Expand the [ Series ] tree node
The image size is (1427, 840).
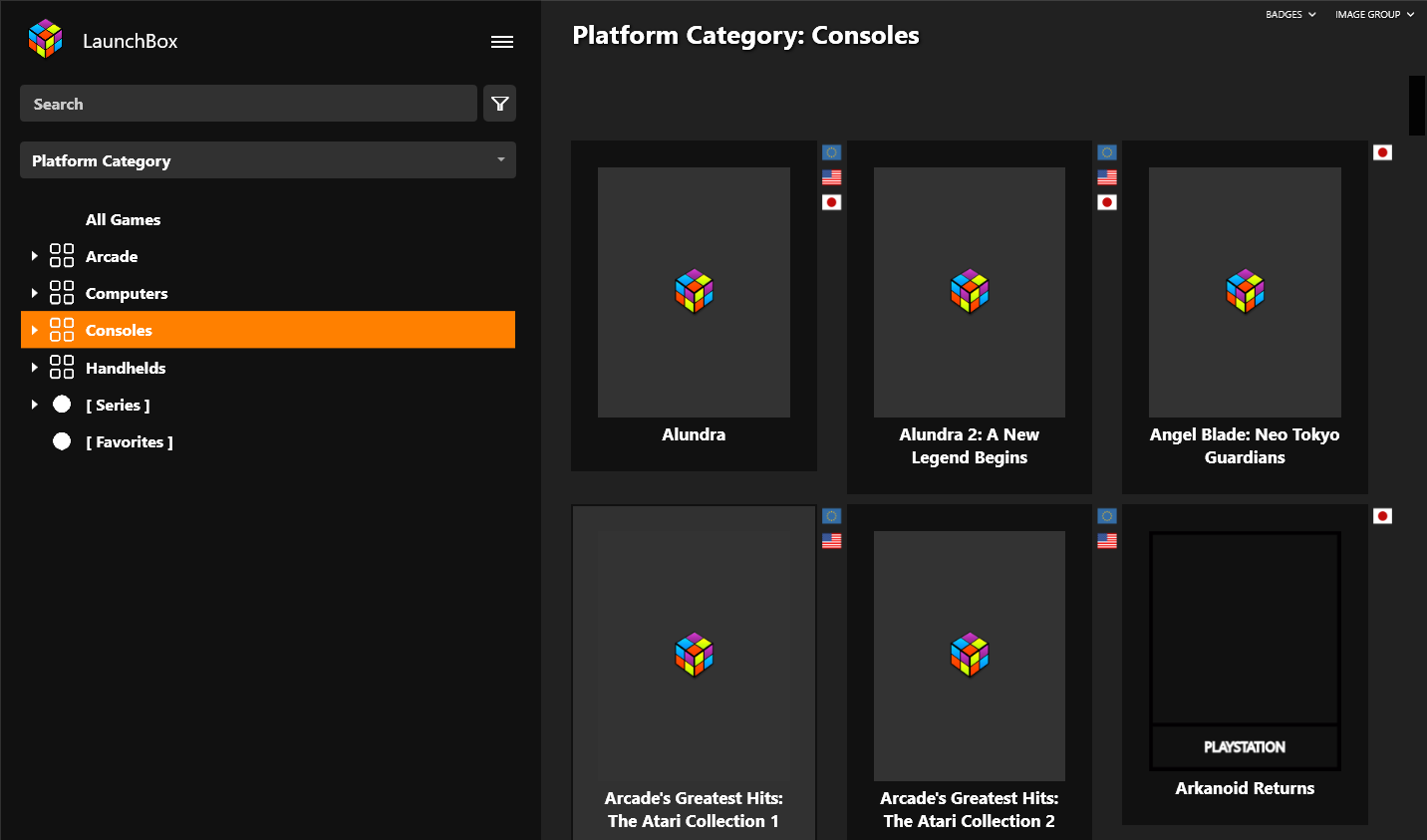tap(34, 405)
